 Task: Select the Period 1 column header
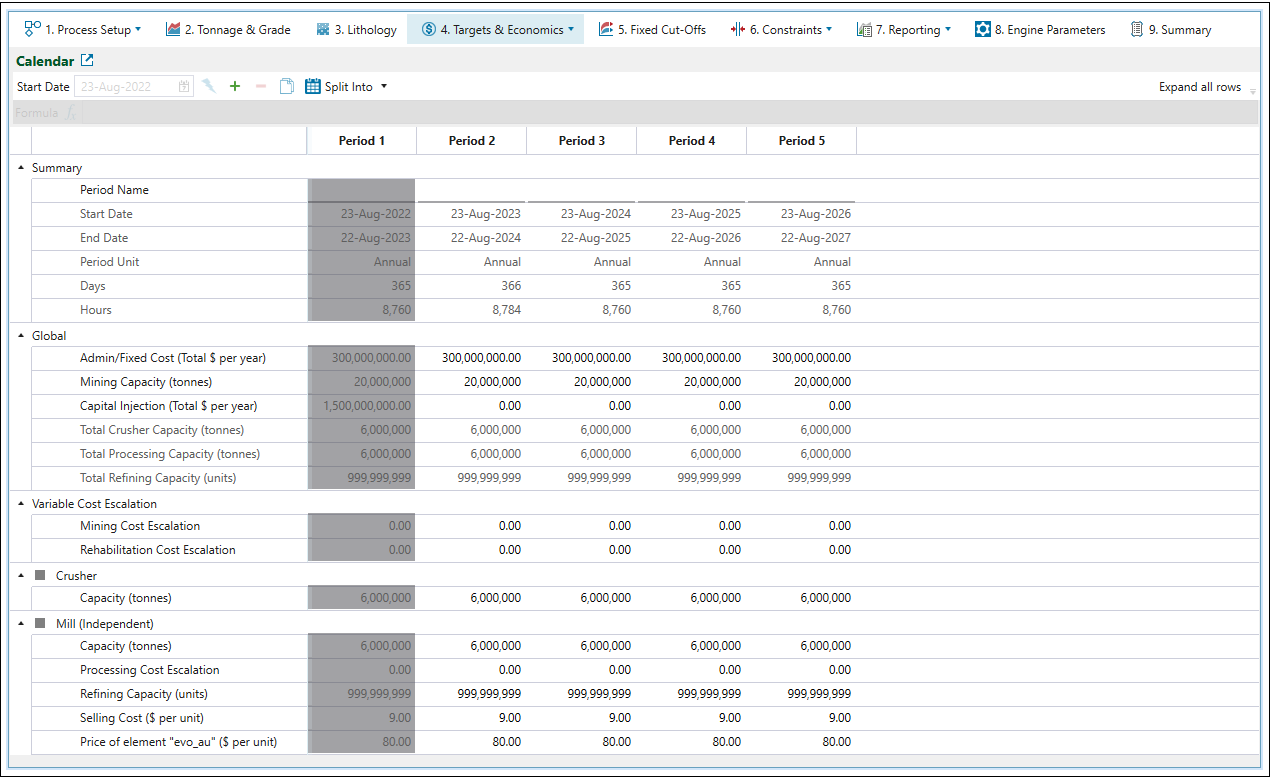(x=362, y=141)
